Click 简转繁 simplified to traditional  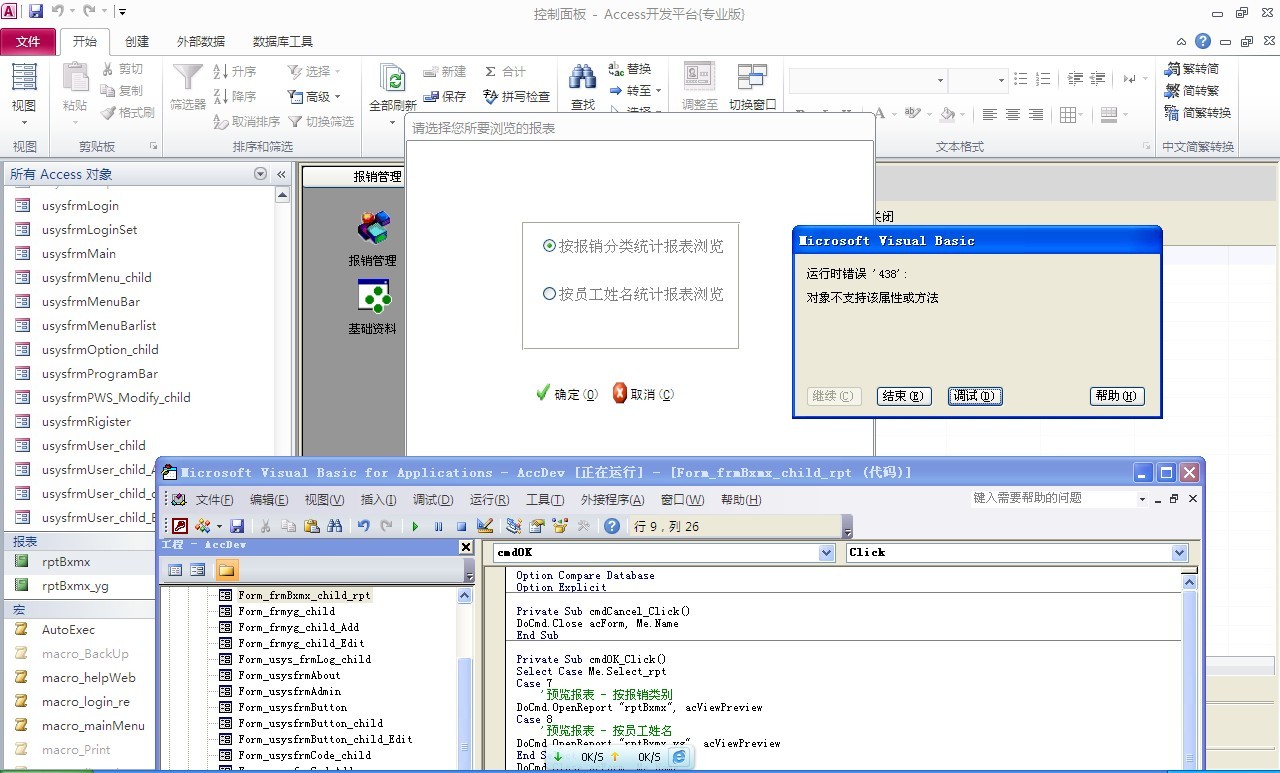pyautogui.click(x=1192, y=91)
